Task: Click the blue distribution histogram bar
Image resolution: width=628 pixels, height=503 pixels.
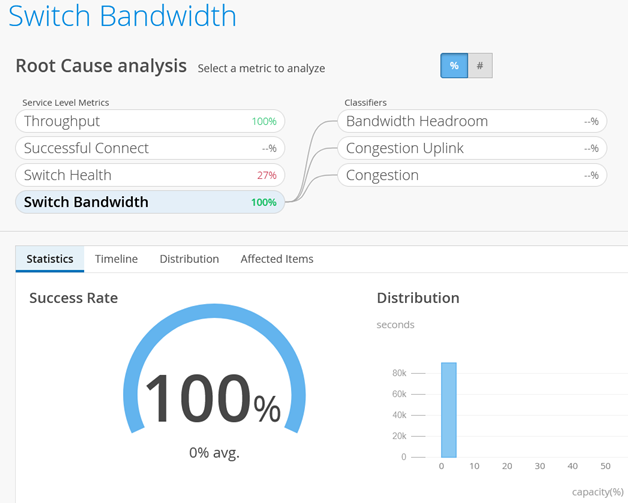Action: pyautogui.click(x=449, y=410)
